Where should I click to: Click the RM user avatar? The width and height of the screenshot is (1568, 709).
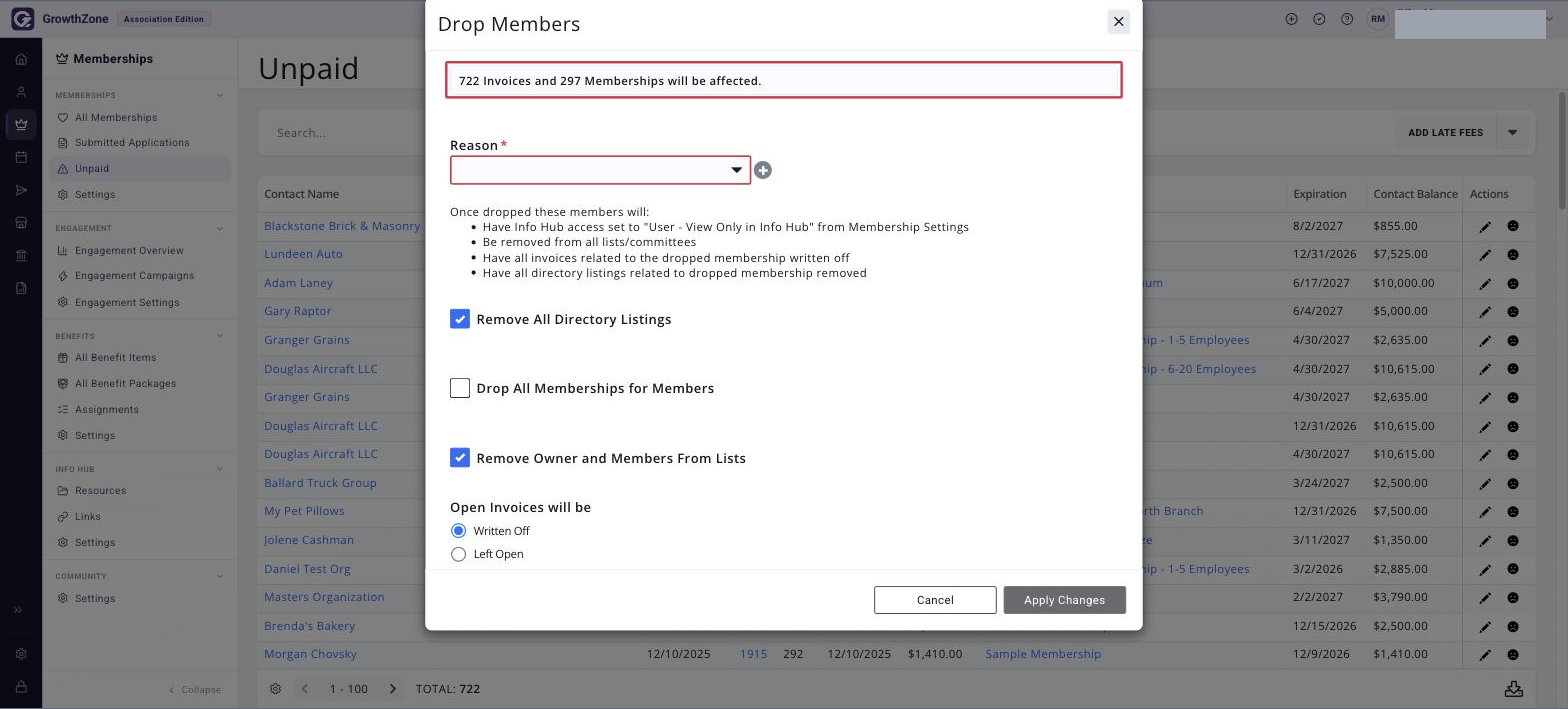click(1379, 19)
